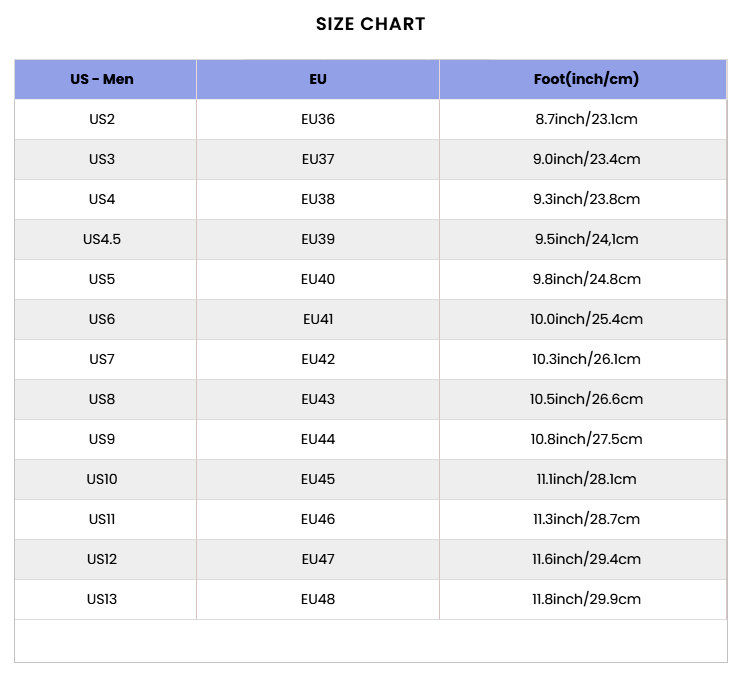Click the EU36 cell

point(318,119)
